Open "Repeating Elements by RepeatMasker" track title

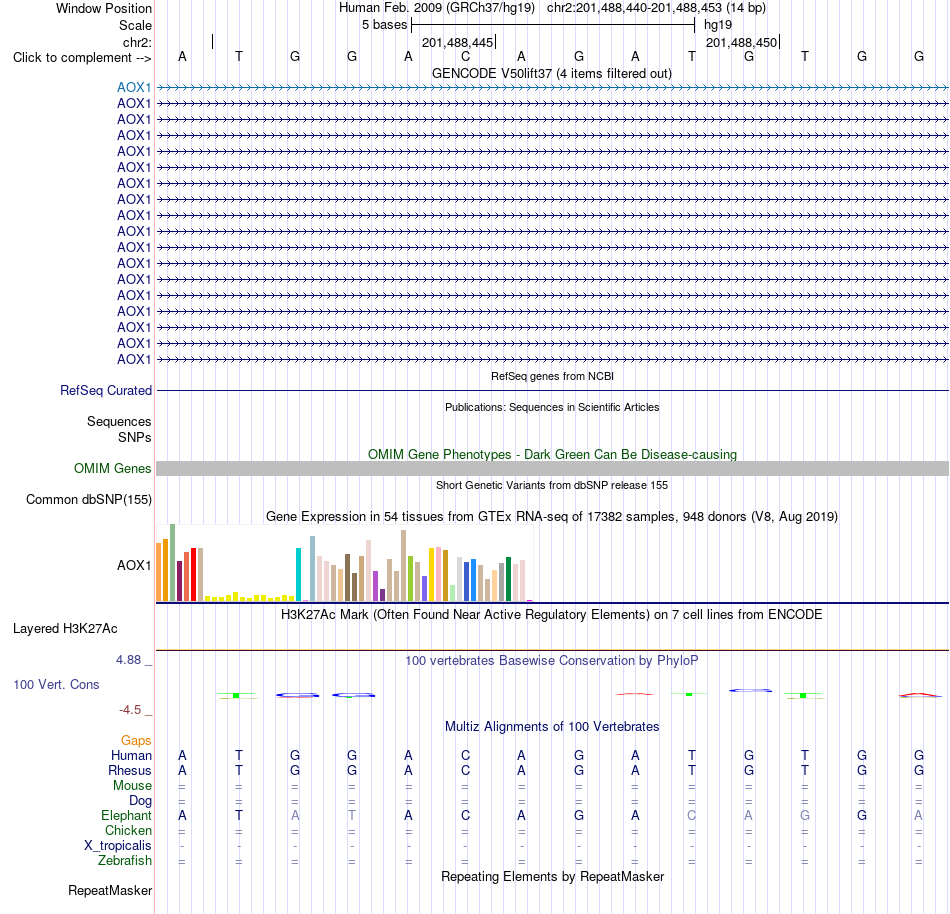[x=552, y=876]
